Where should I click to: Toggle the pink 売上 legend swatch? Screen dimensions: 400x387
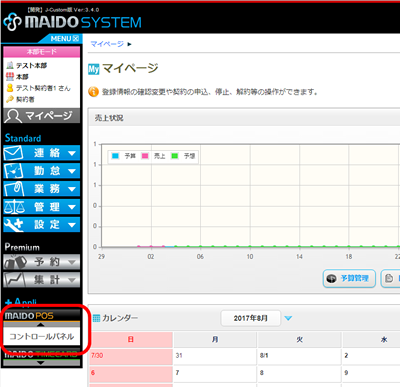click(x=145, y=156)
